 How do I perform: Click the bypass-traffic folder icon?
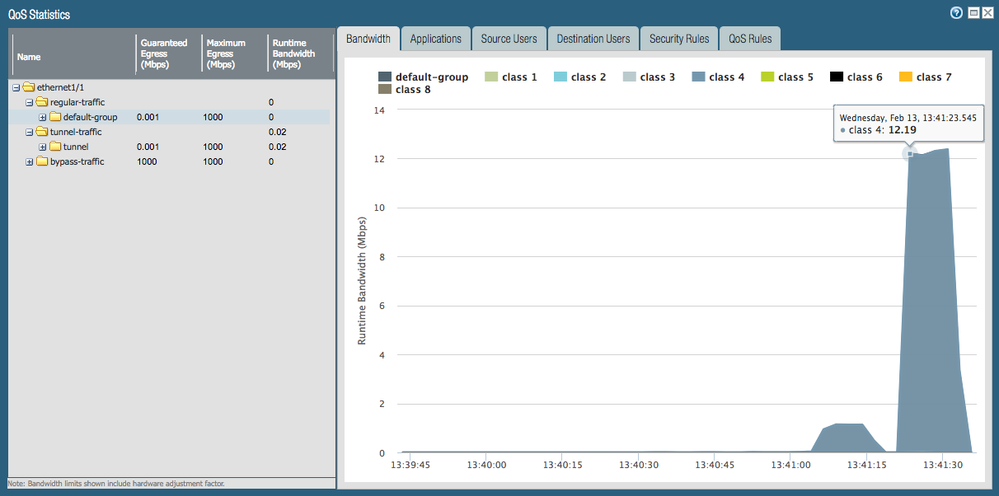[x=41, y=161]
